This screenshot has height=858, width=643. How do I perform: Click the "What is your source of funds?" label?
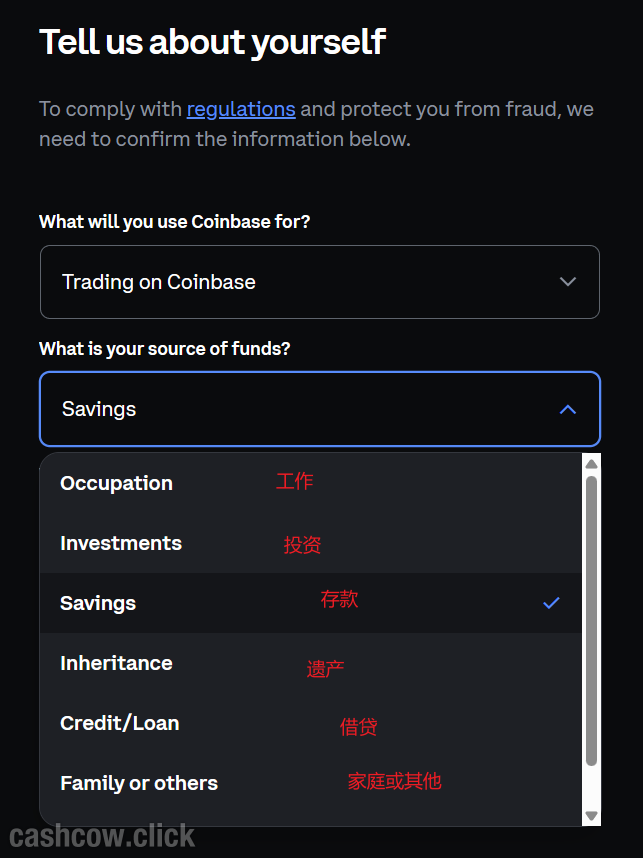point(165,348)
